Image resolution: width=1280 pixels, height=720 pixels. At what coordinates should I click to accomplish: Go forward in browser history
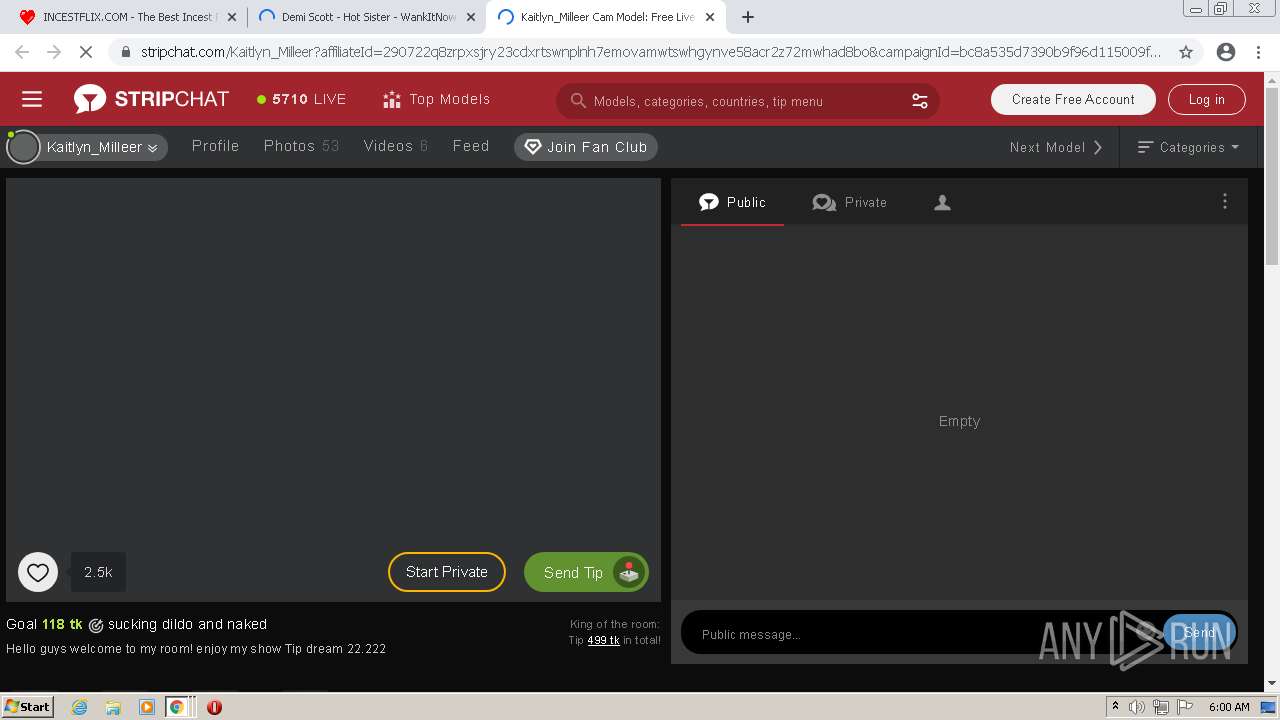pos(54,52)
